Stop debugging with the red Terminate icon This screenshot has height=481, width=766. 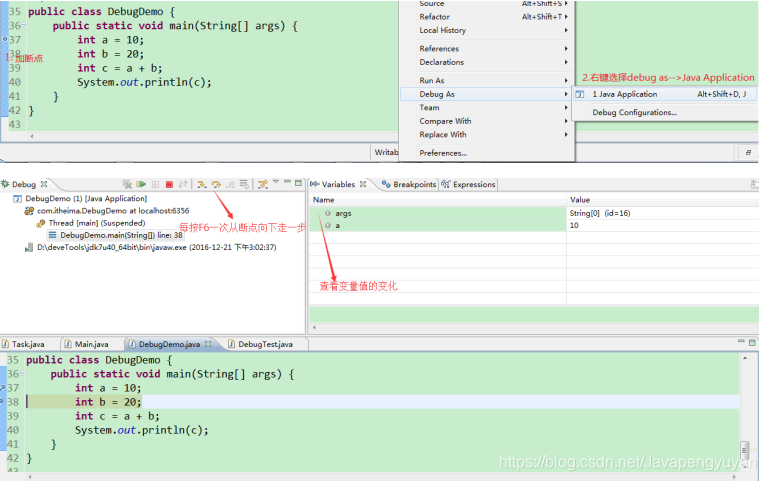[169, 184]
